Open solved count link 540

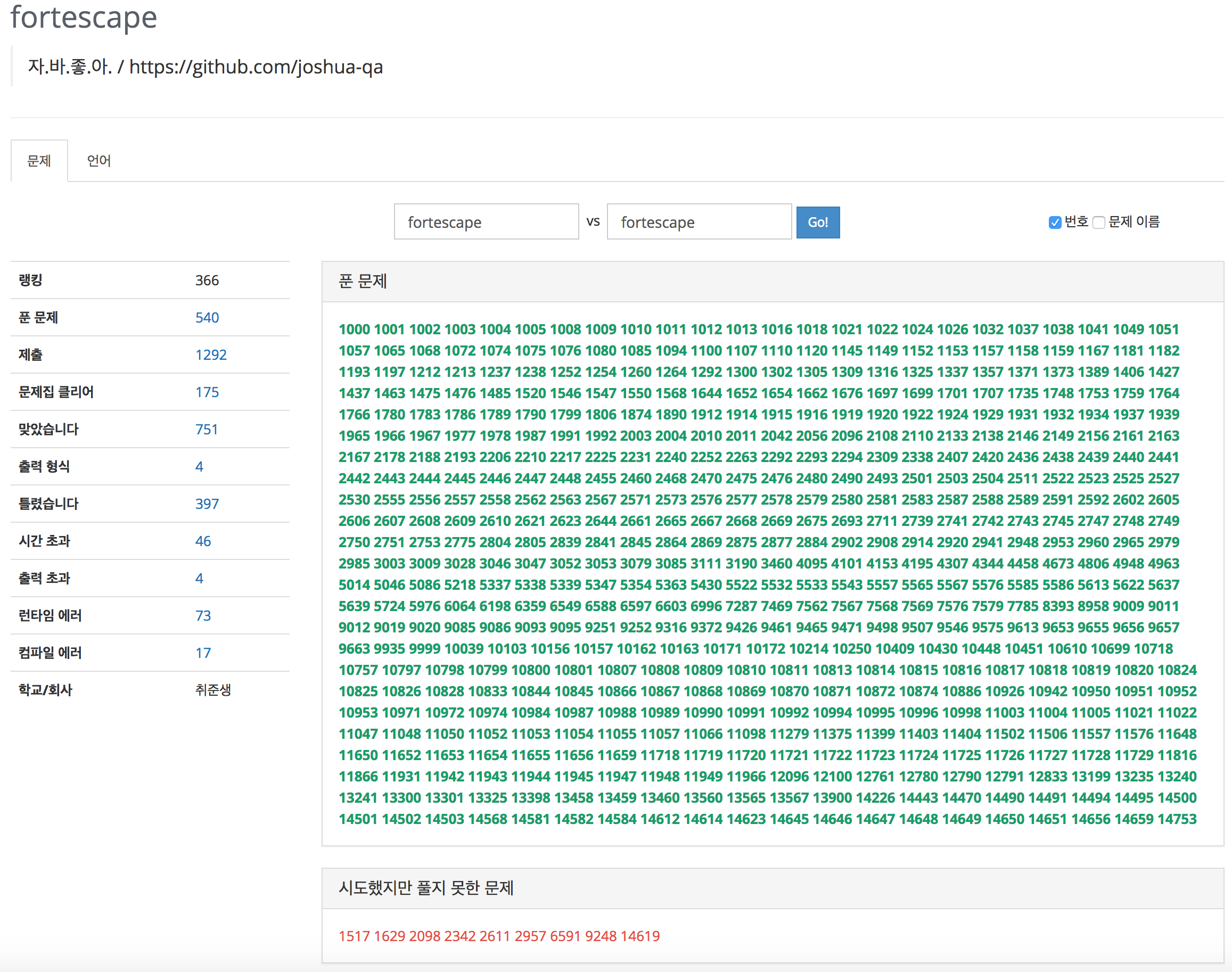pos(207,318)
